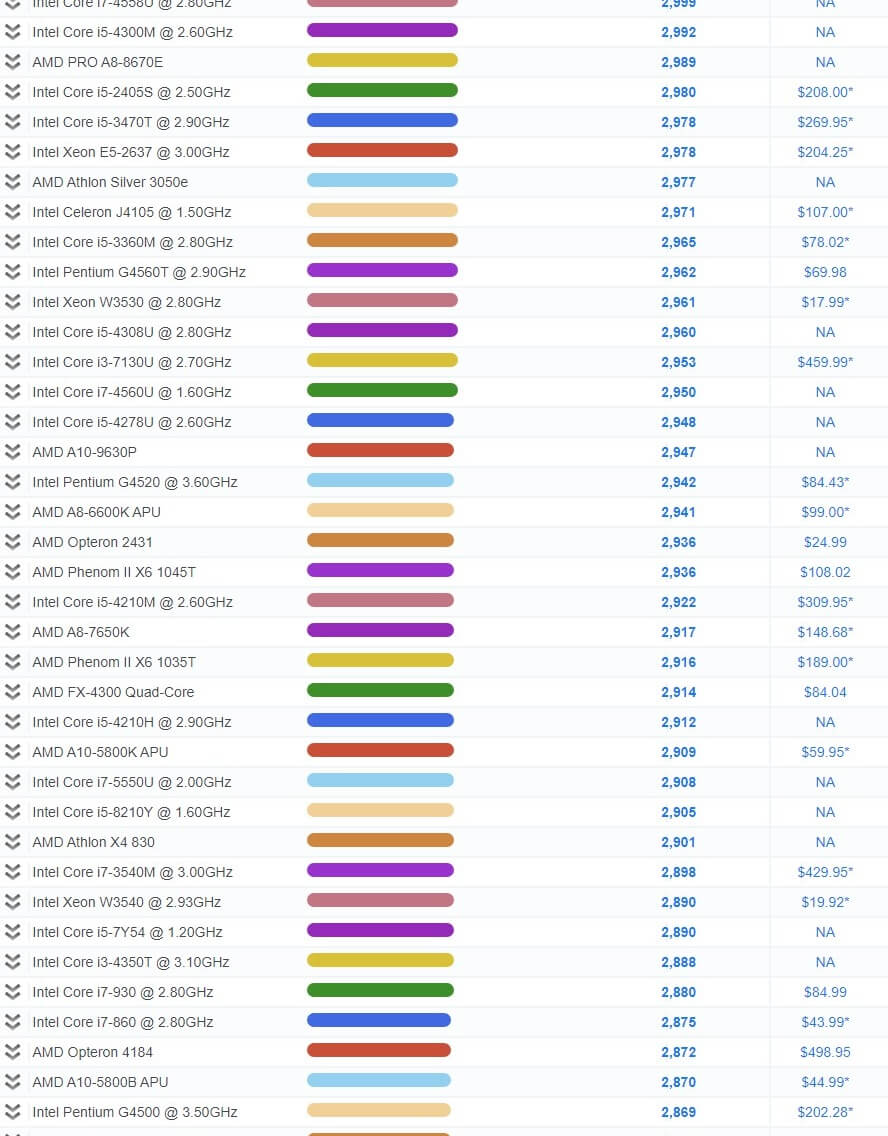Image resolution: width=888 pixels, height=1136 pixels.
Task: Click score 2,947 for AMD A10-9630P
Action: 678,452
